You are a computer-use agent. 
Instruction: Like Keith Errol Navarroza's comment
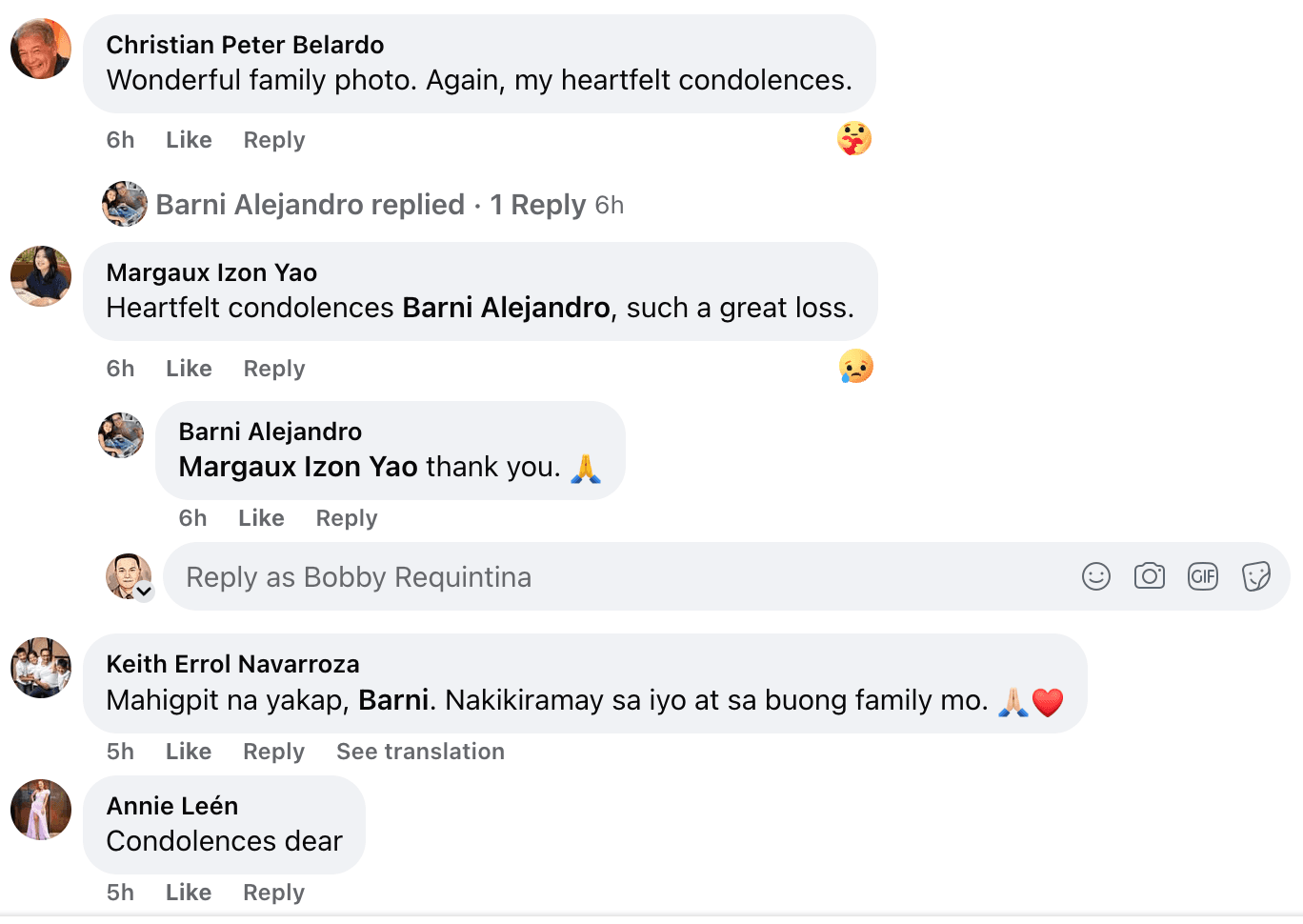point(189,752)
